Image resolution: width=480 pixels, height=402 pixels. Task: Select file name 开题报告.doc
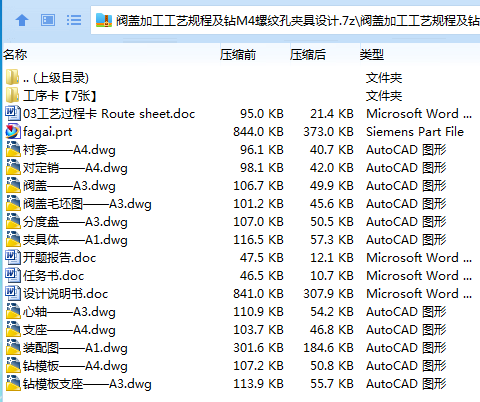(x=60, y=258)
